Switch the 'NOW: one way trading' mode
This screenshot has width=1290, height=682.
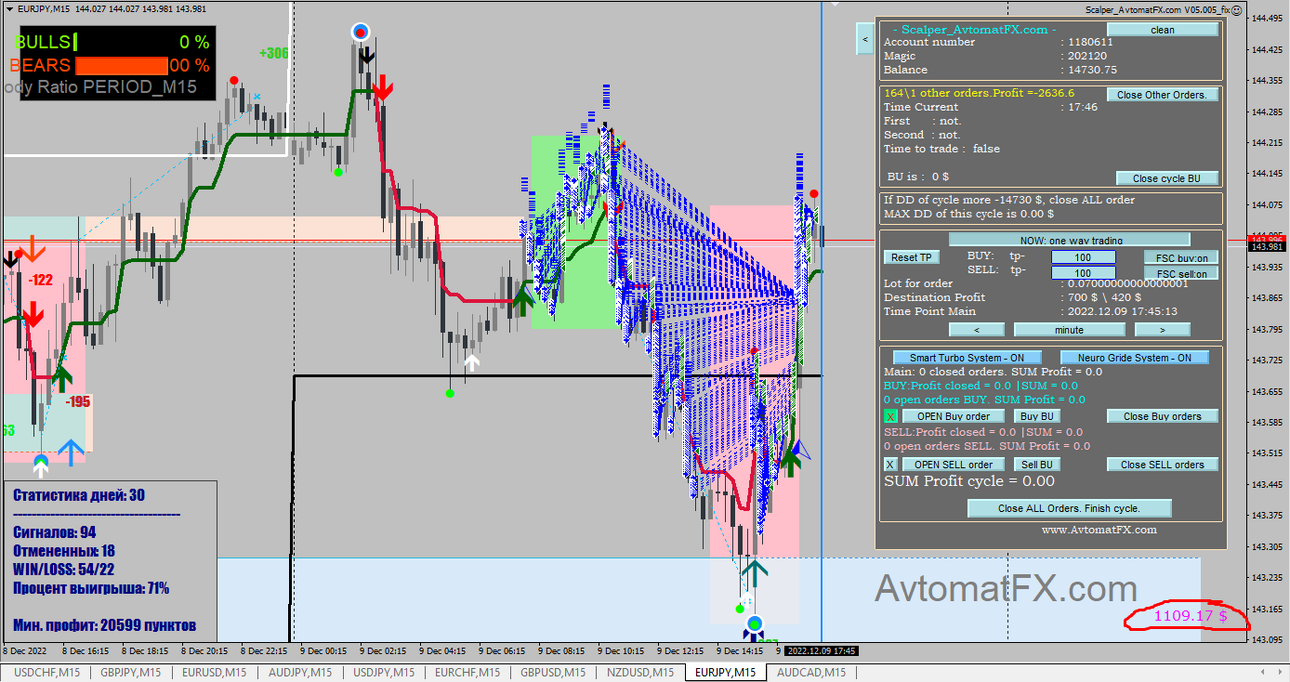tap(1069, 239)
